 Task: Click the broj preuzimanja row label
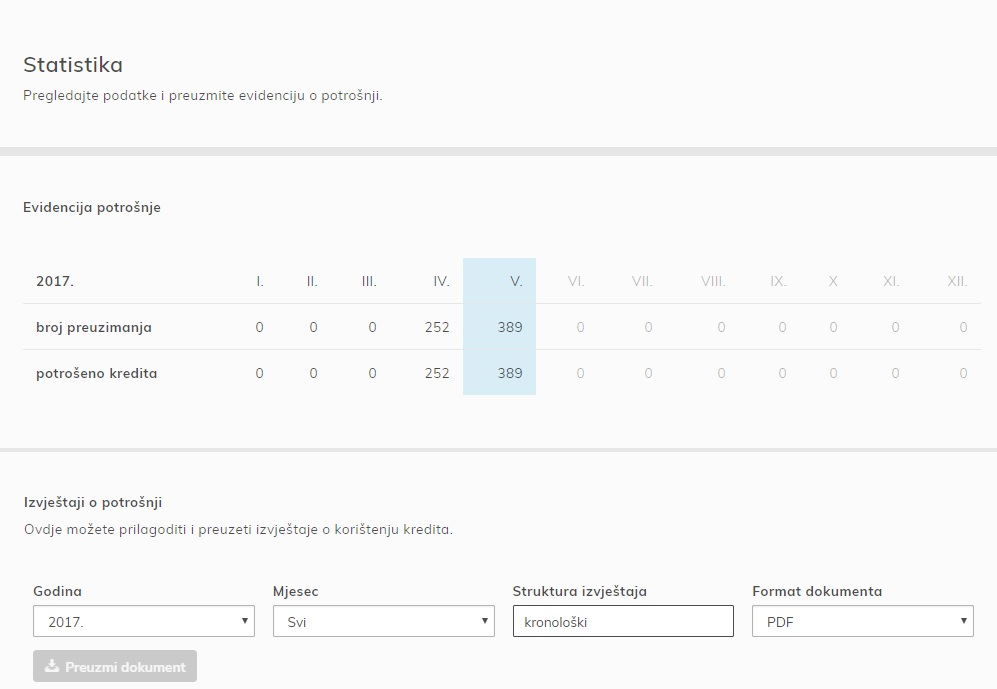[x=94, y=327]
